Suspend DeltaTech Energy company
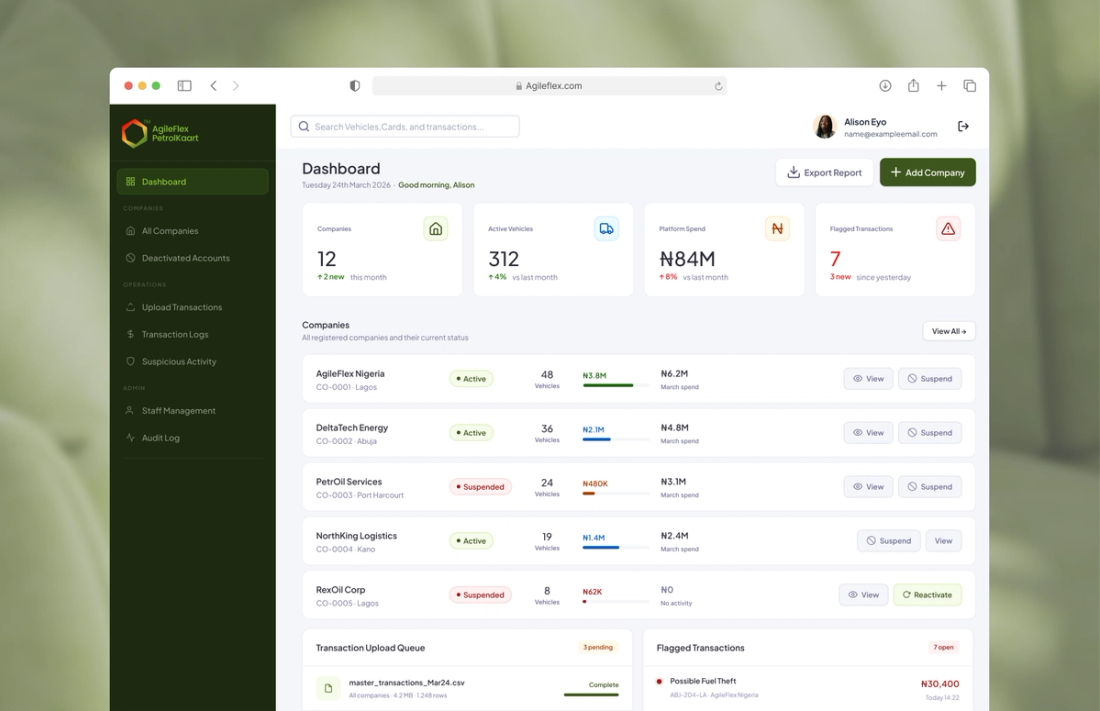The image size is (1100, 711). click(x=930, y=432)
